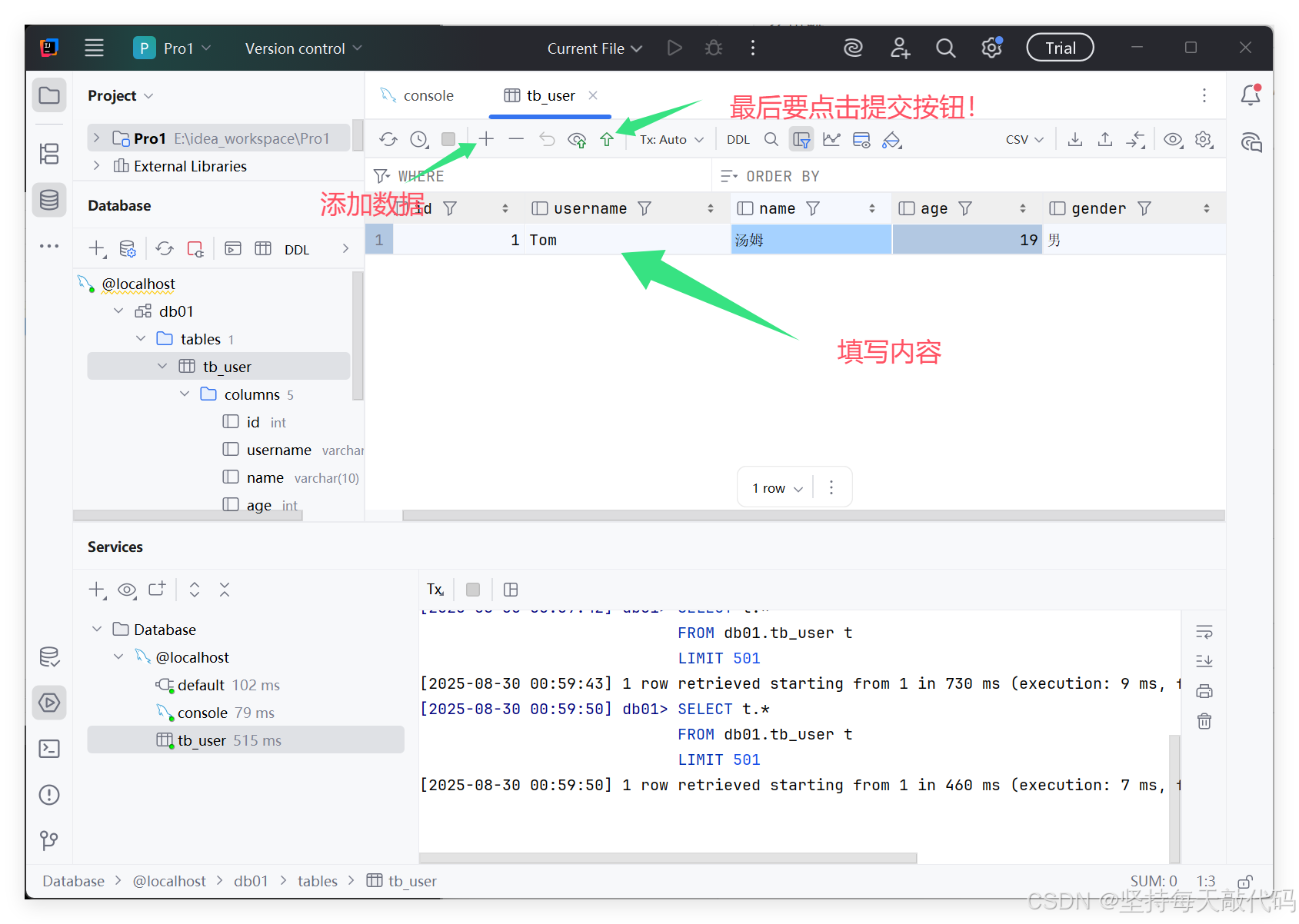This screenshot has width=1299, height=924.
Task: Open the Structure tool window icon
Action: 49,154
